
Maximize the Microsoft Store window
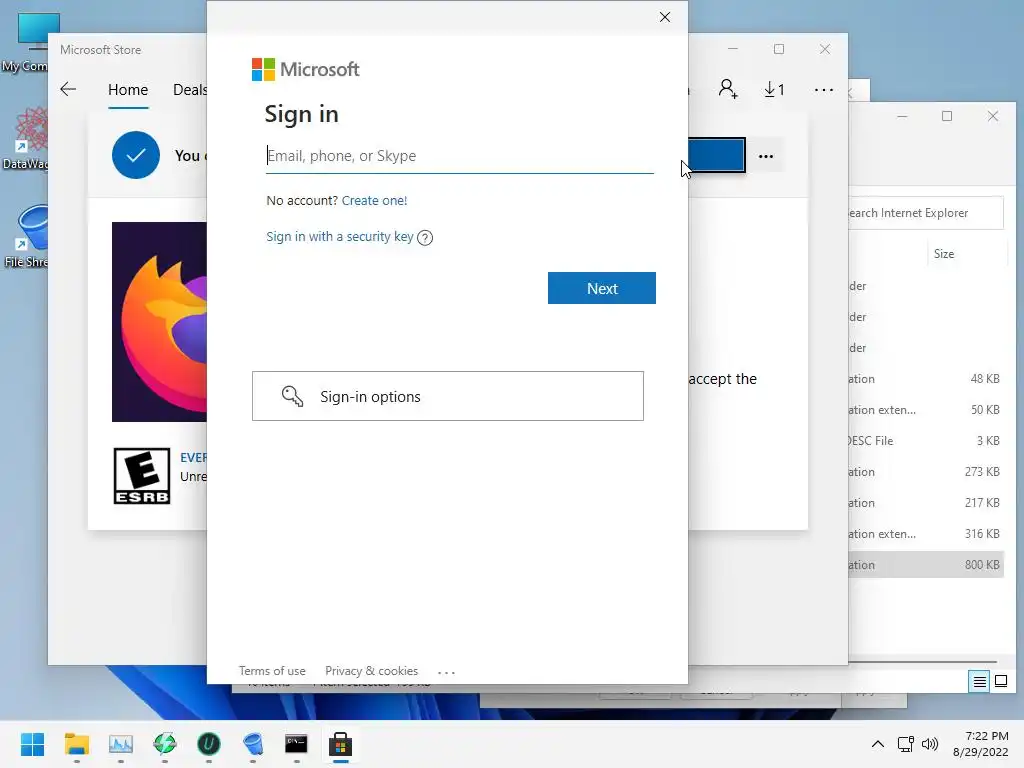[x=778, y=49]
